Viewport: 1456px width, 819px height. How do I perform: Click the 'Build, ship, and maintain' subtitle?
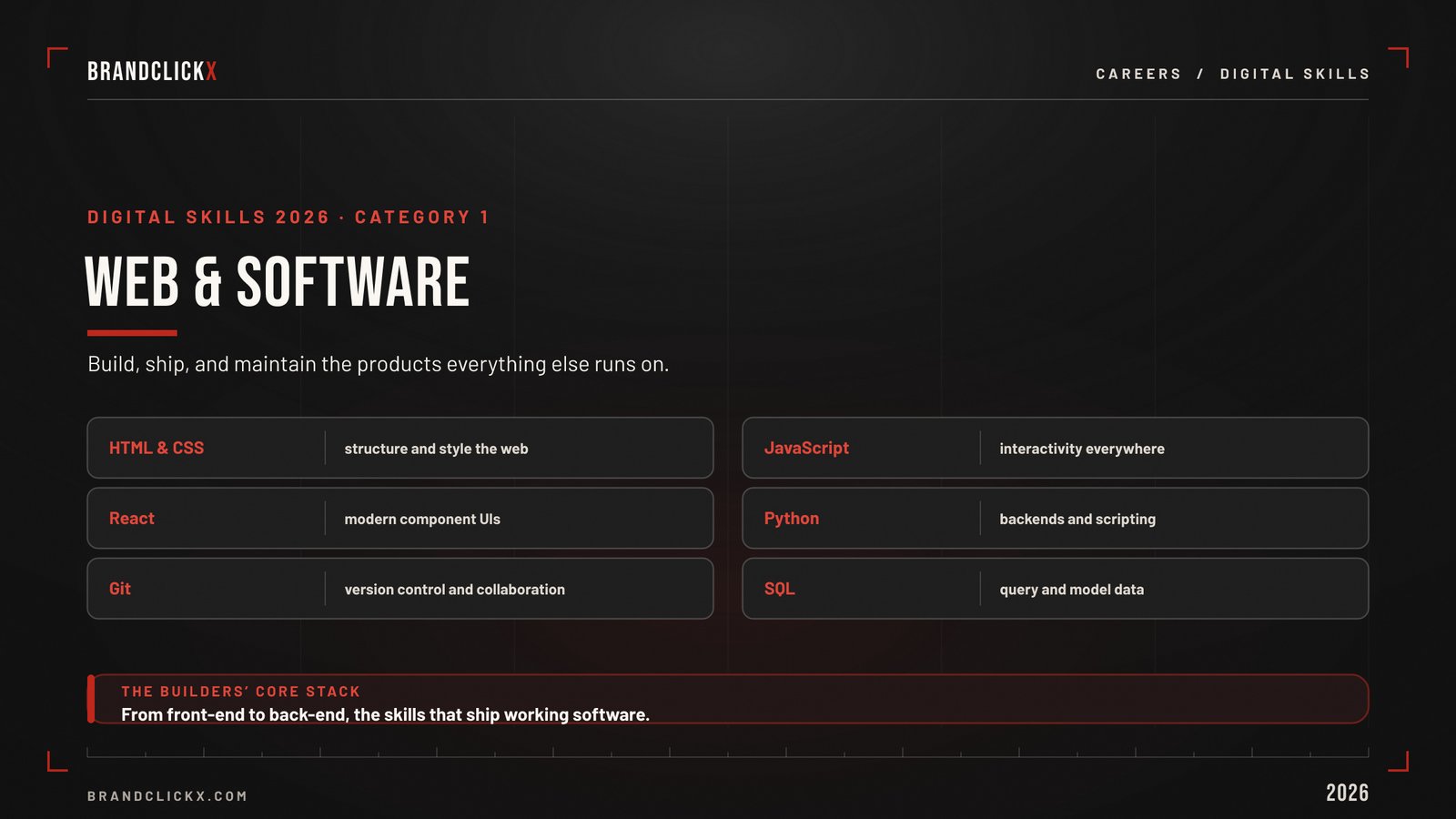[378, 364]
